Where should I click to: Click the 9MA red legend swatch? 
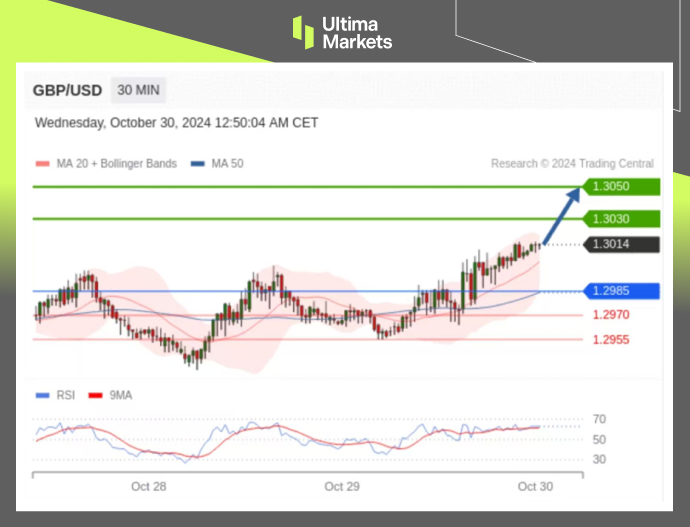tap(95, 395)
